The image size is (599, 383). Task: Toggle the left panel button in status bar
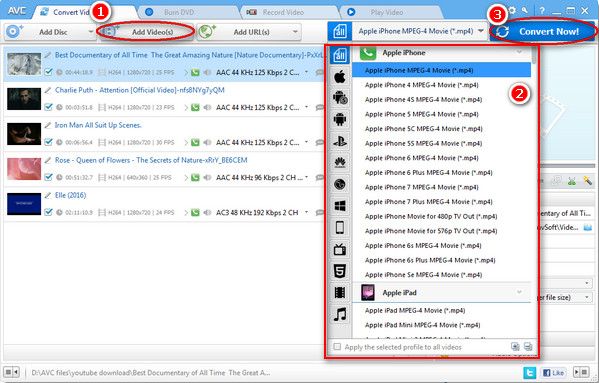coord(11,372)
